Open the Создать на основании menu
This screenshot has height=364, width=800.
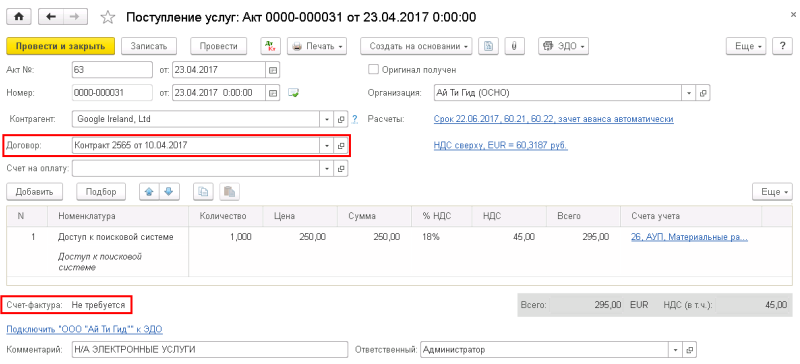416,46
